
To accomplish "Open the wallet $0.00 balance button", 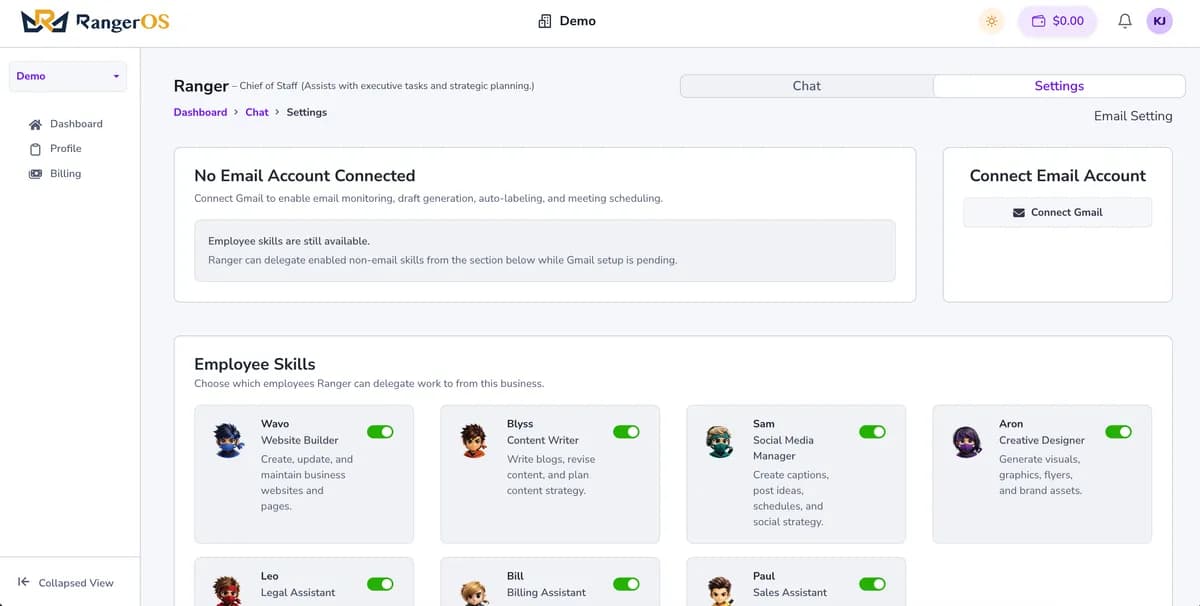I will click(1057, 21).
